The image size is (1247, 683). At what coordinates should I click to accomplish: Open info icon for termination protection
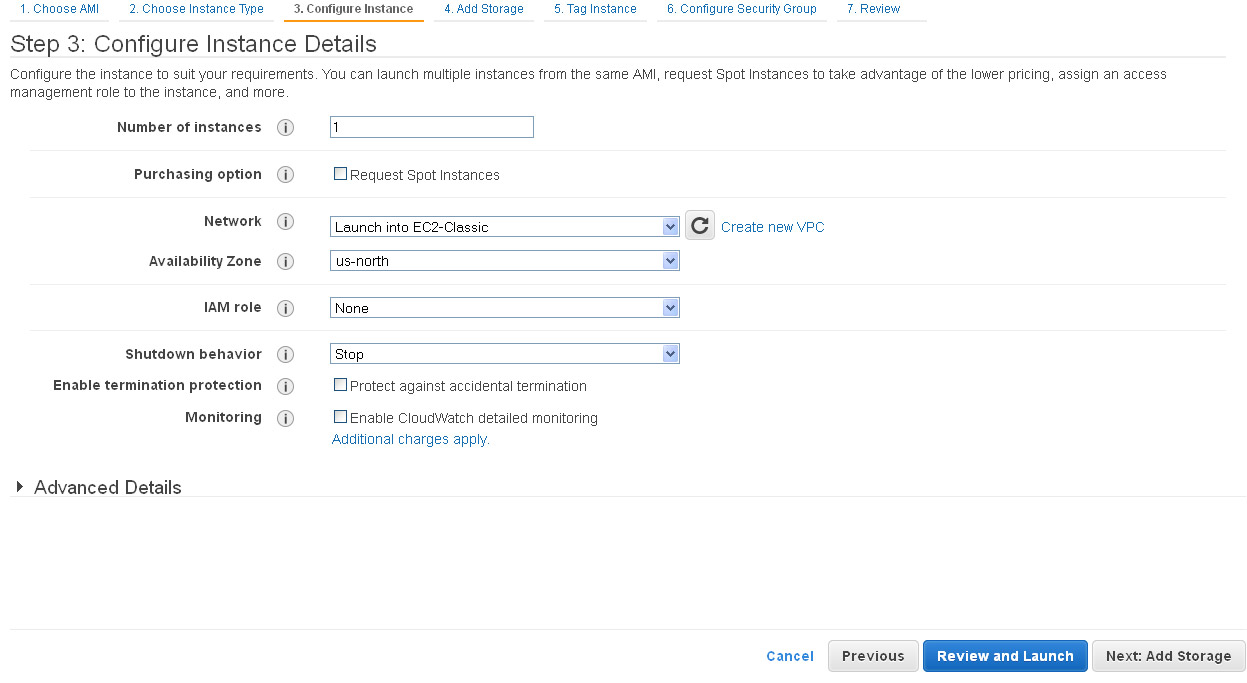[285, 386]
